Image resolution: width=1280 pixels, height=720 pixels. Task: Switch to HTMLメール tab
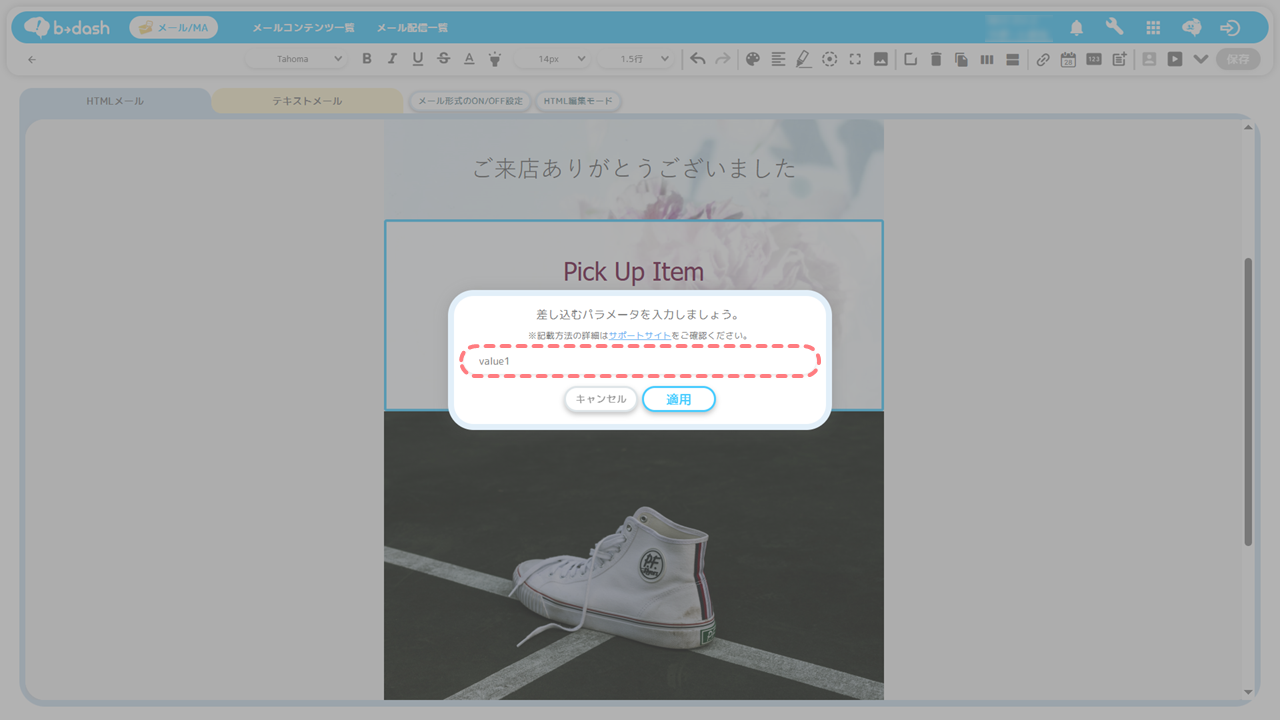click(115, 101)
